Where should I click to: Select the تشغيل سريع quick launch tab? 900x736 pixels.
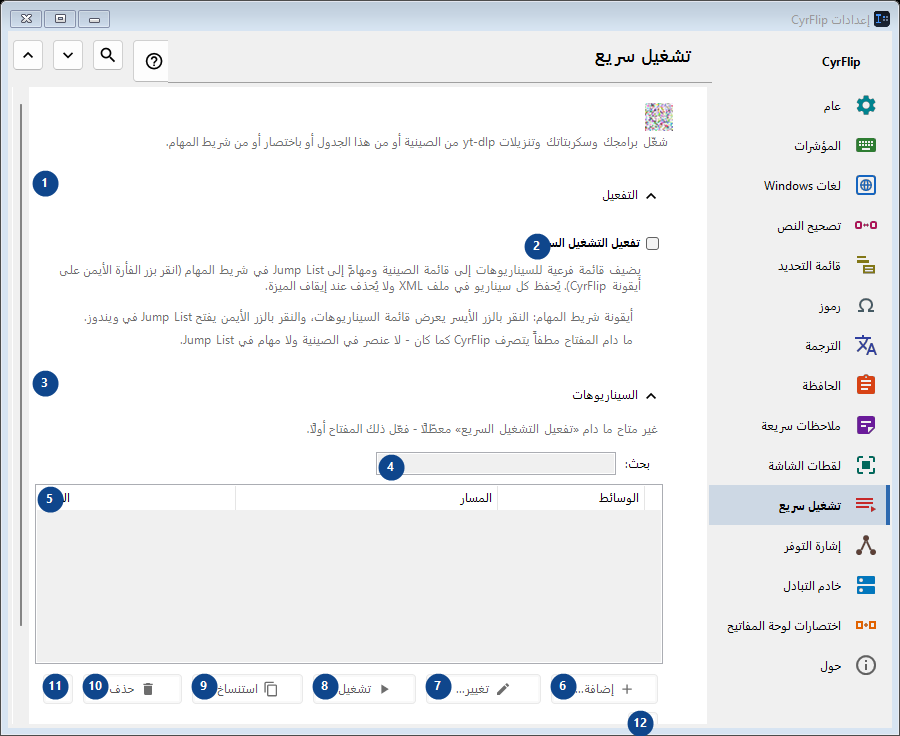point(799,505)
